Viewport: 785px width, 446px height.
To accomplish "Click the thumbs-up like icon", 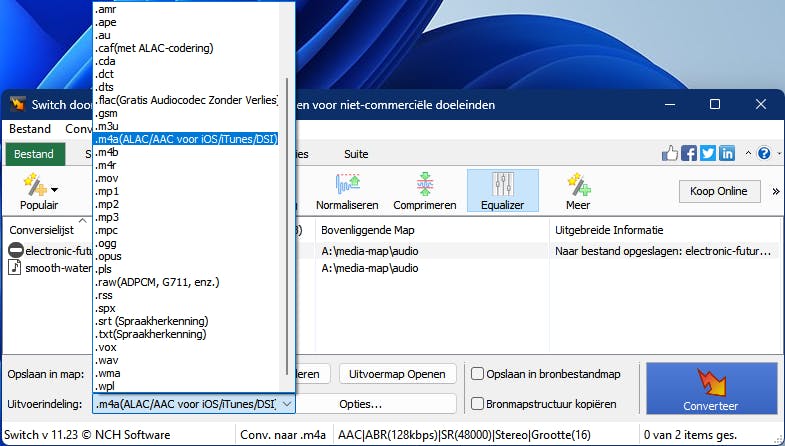I will (670, 153).
